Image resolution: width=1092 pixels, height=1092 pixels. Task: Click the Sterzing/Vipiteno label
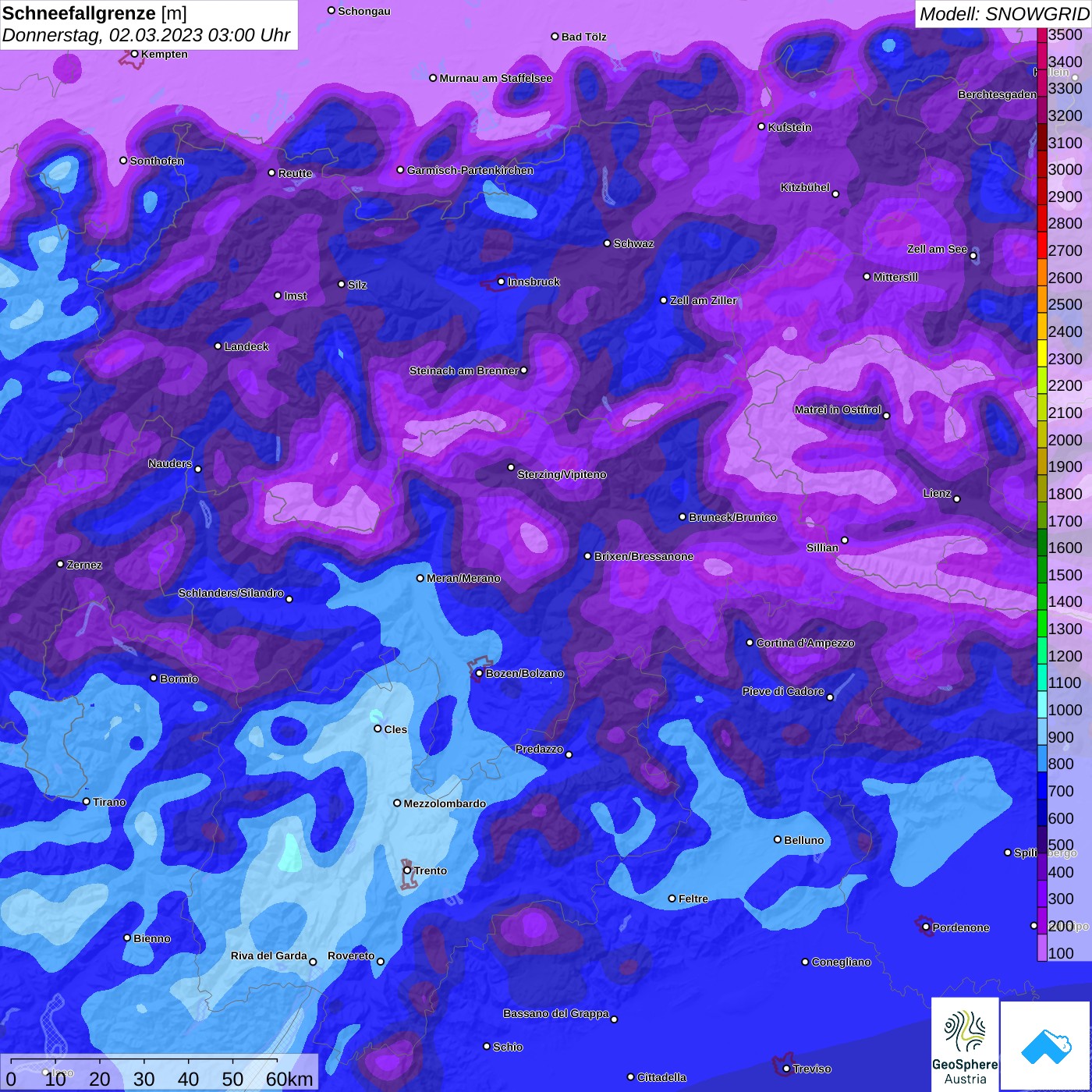pyautogui.click(x=562, y=474)
